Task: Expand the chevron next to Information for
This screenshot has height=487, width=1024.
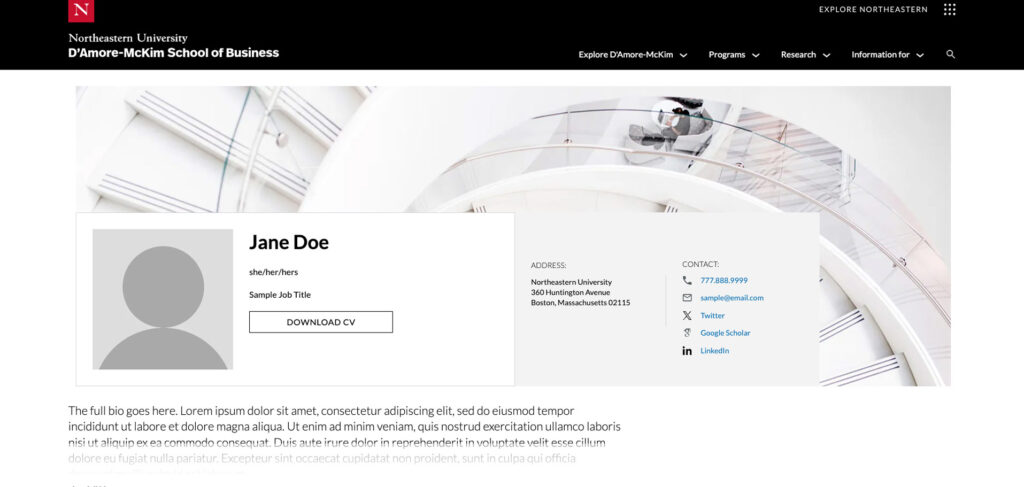Action: pyautogui.click(x=920, y=55)
